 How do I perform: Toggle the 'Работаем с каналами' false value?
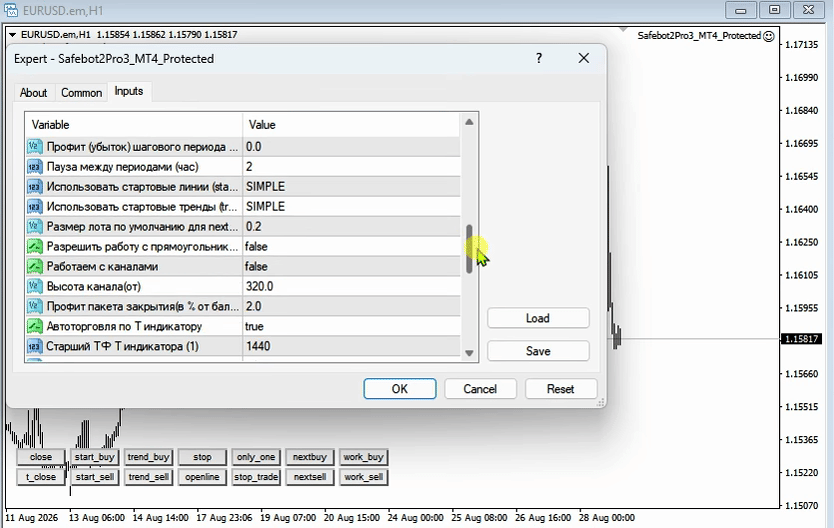point(352,266)
